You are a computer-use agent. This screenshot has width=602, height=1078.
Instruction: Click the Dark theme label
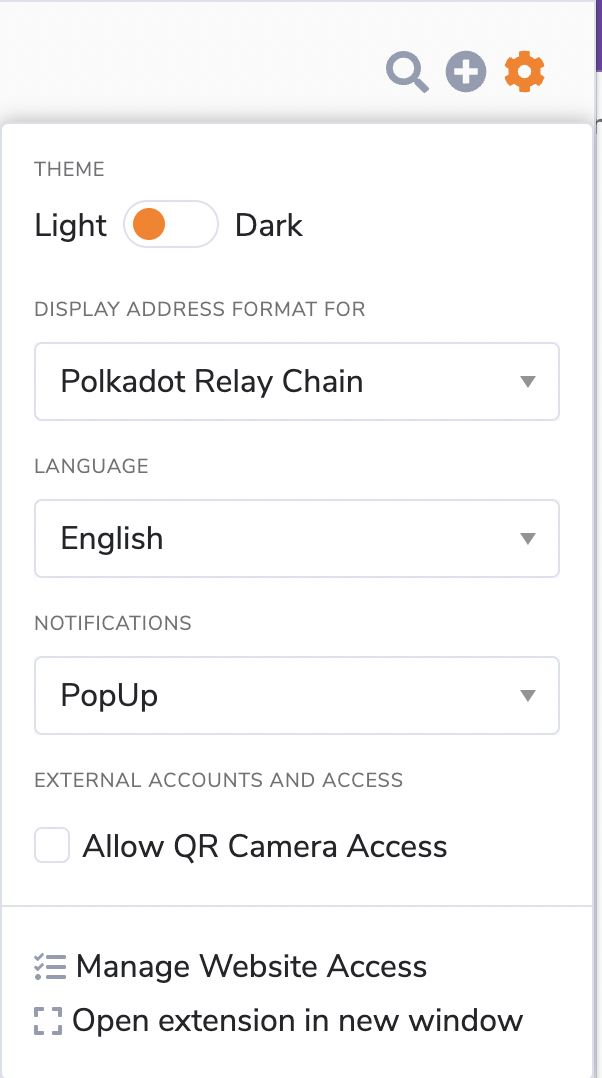click(x=269, y=225)
